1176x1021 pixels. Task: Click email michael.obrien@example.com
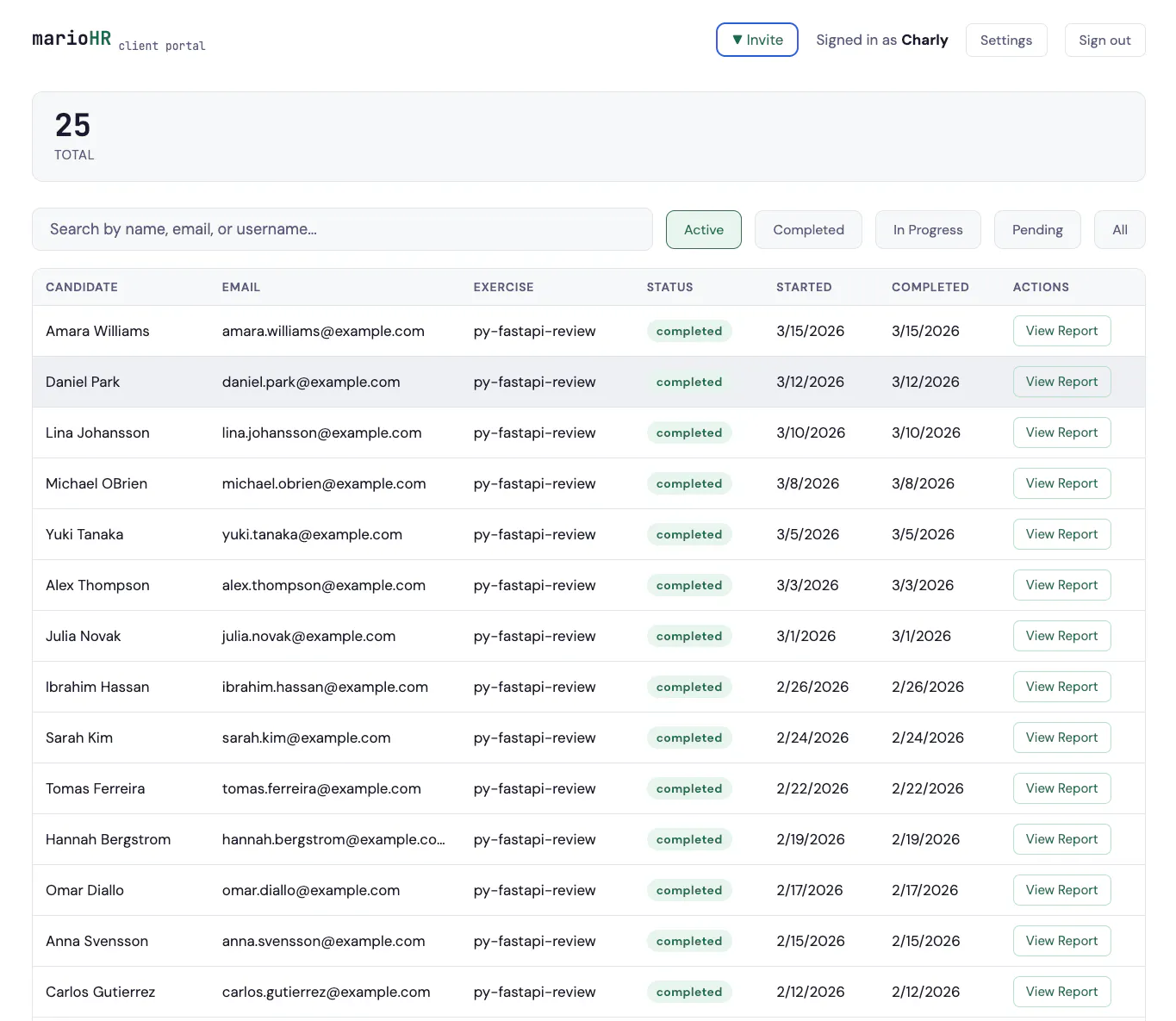coord(324,483)
